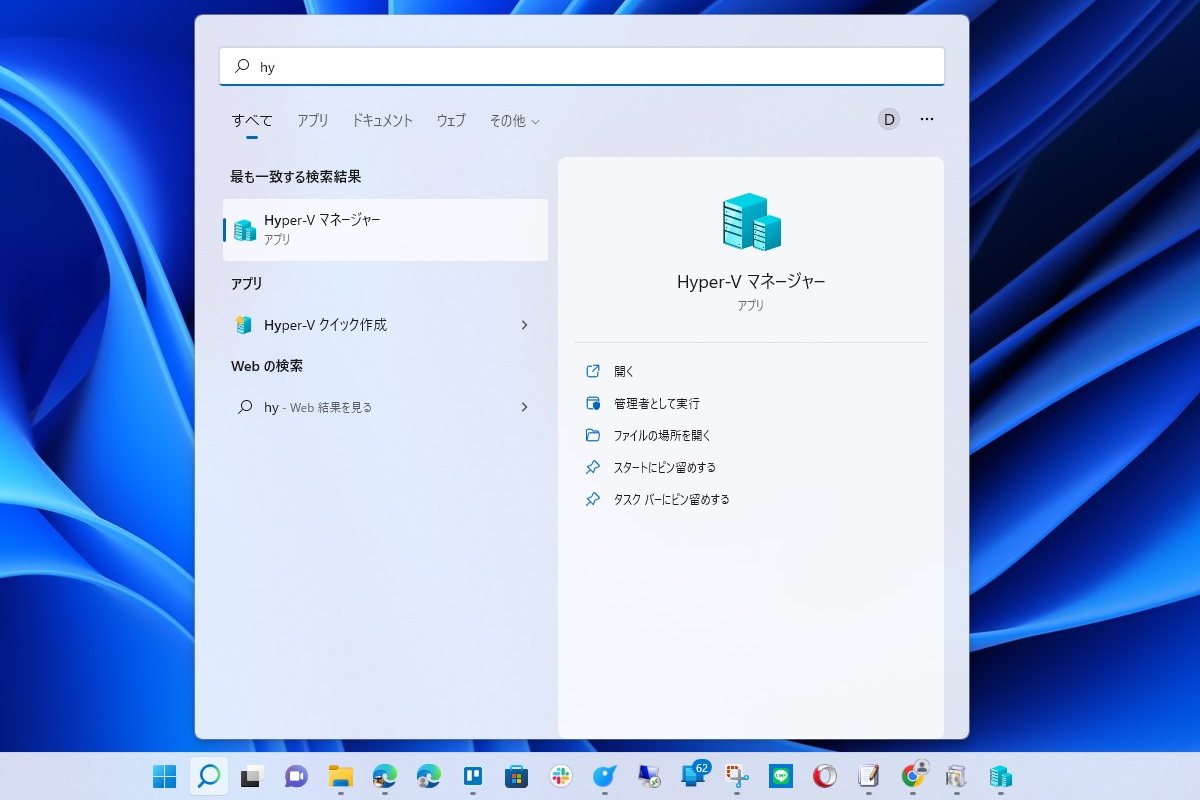
Task: Open Opera browser from the taskbar
Action: pos(826,775)
